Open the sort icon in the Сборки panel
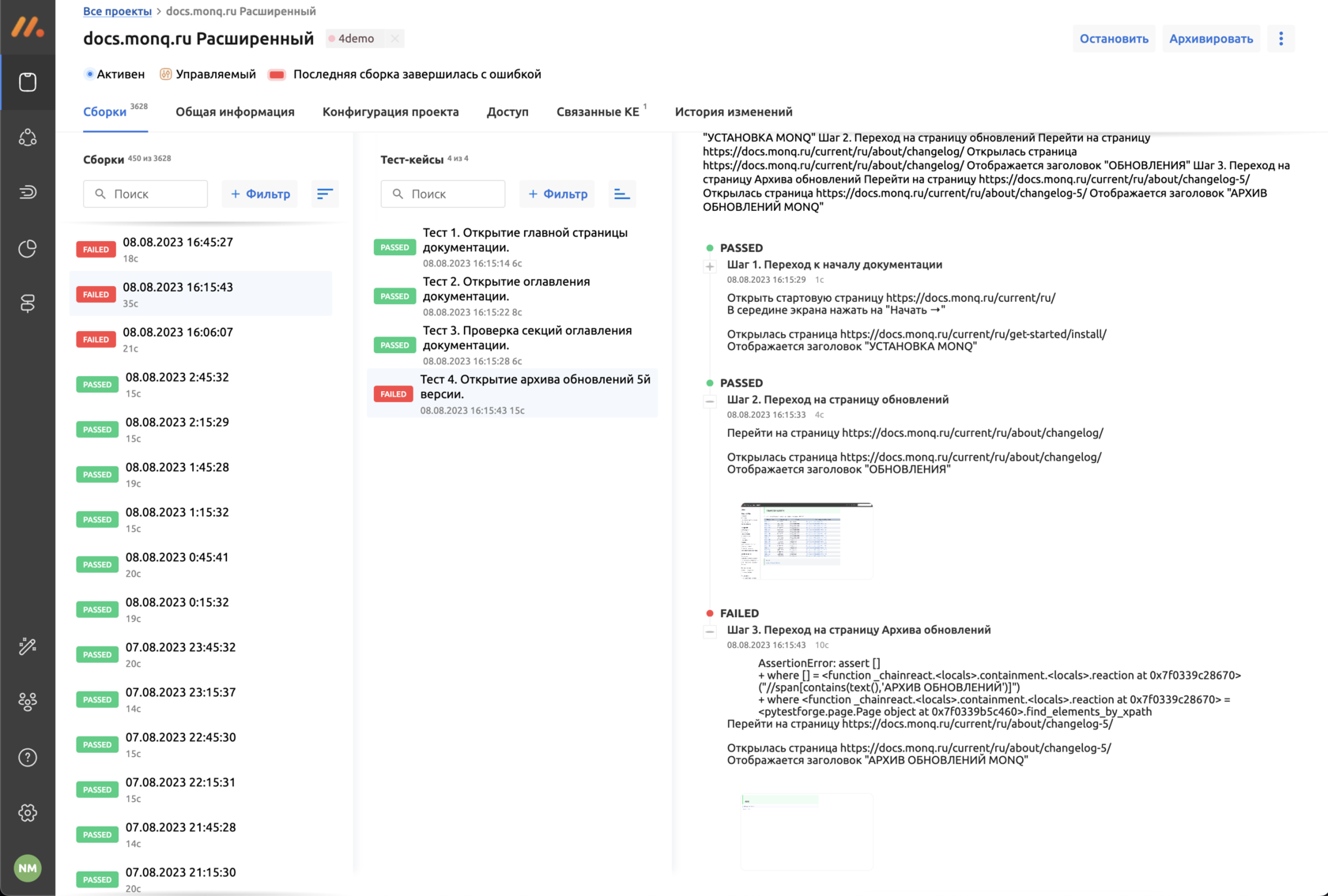This screenshot has width=1328, height=896. click(324, 194)
